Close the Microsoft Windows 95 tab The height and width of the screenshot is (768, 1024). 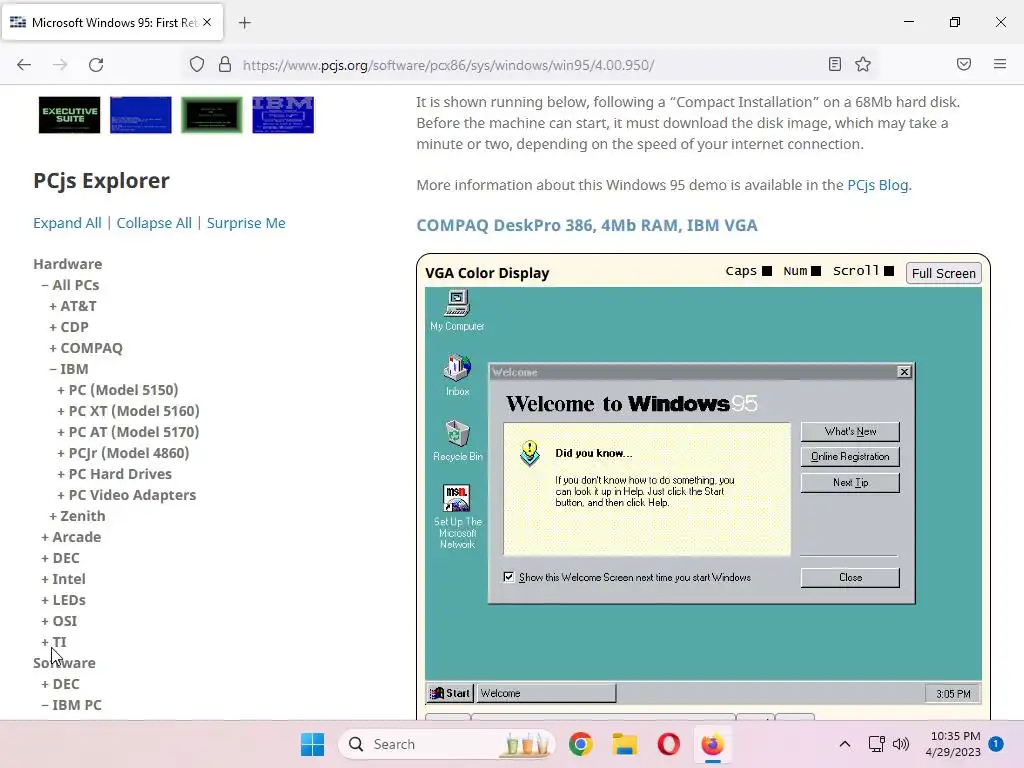207,22
